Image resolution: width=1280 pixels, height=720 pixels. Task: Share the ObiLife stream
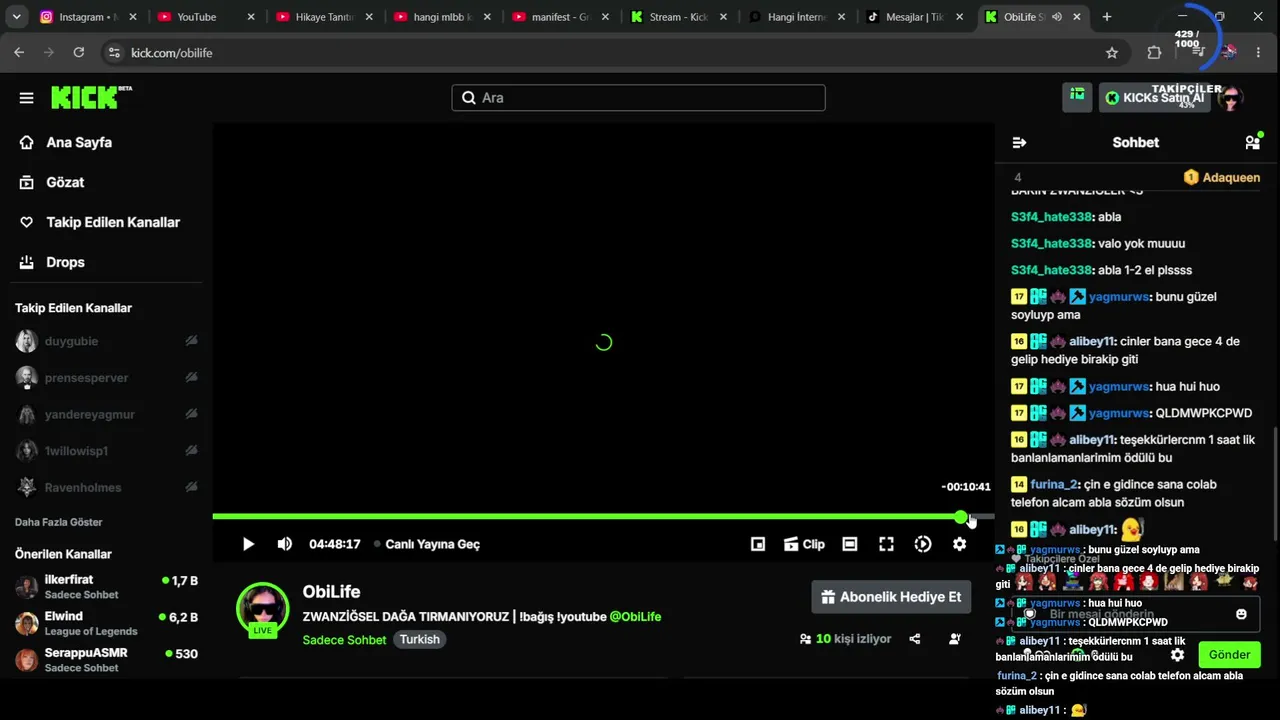915,639
